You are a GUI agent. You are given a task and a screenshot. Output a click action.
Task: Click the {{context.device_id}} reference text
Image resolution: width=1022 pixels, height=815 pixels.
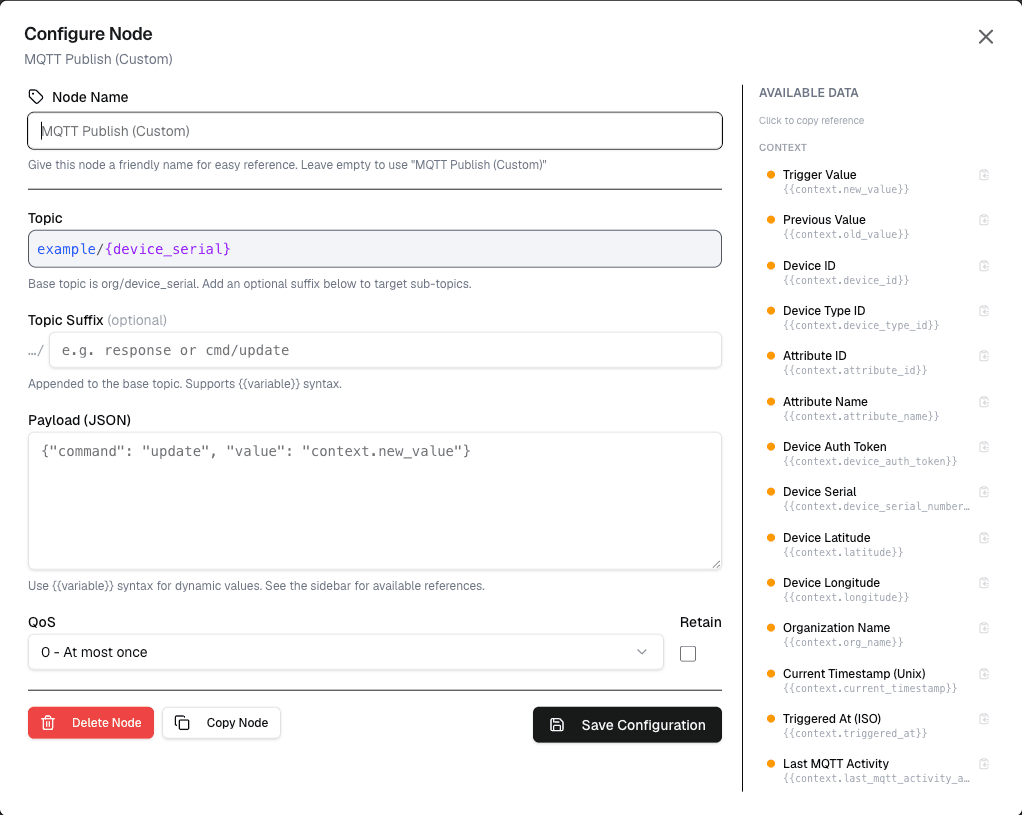coord(845,280)
